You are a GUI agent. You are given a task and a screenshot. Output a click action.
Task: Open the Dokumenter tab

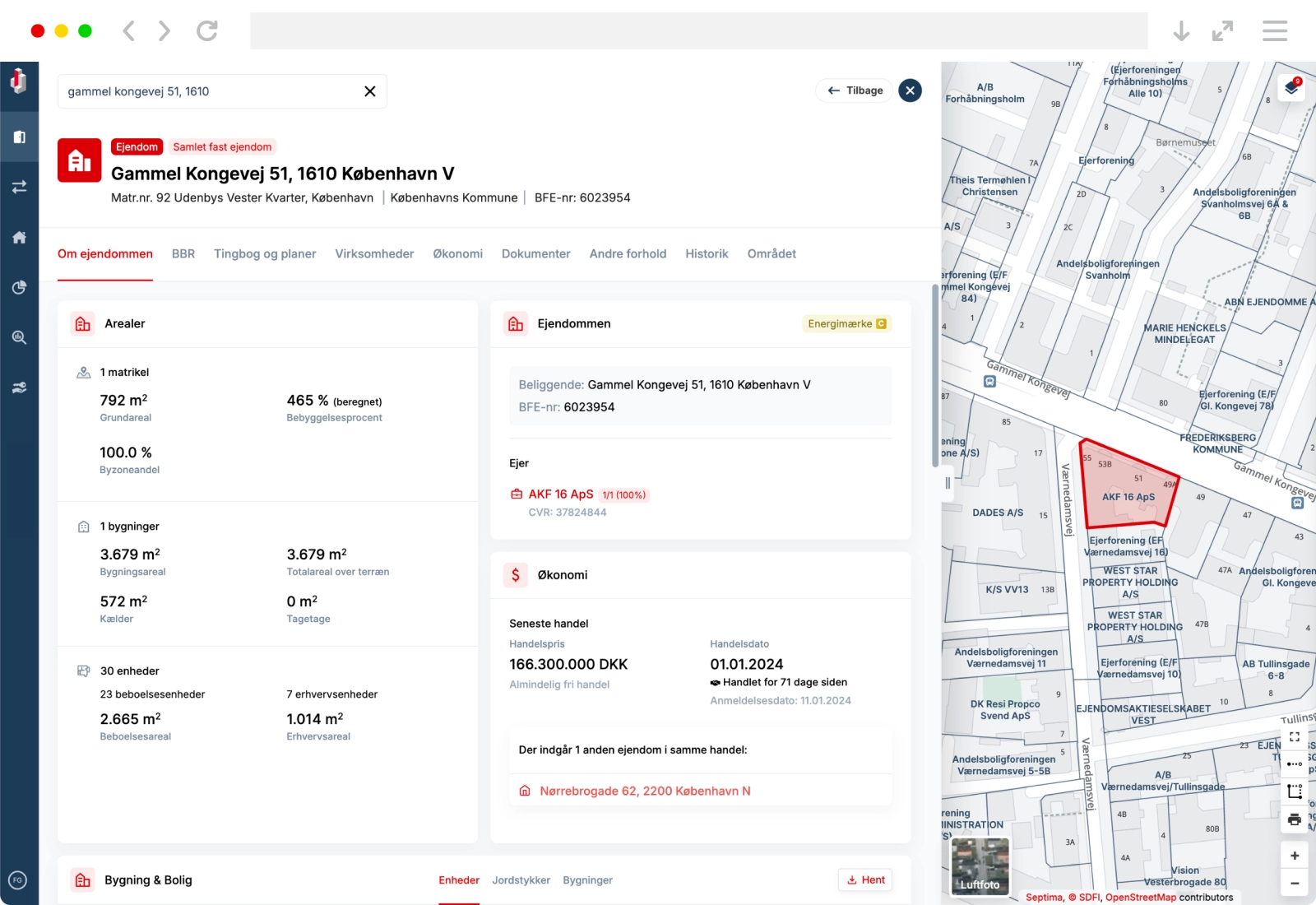[x=535, y=253]
